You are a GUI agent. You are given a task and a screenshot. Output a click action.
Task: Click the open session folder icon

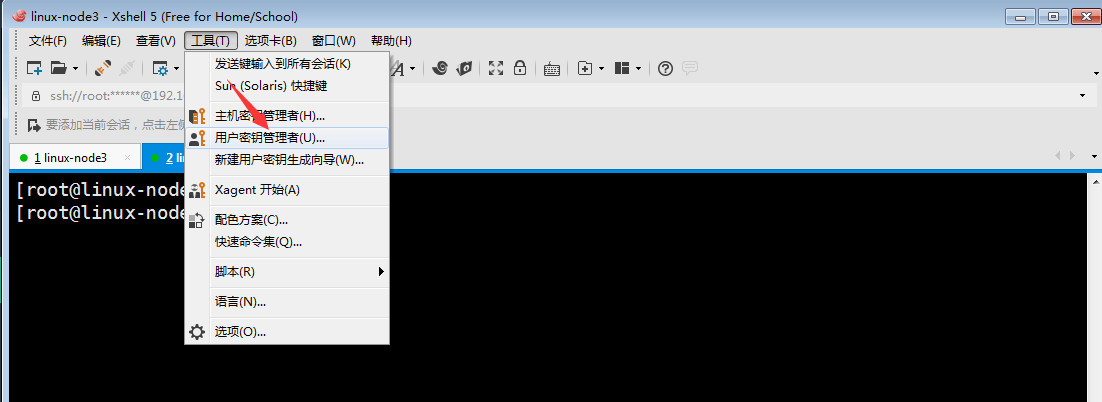59,68
